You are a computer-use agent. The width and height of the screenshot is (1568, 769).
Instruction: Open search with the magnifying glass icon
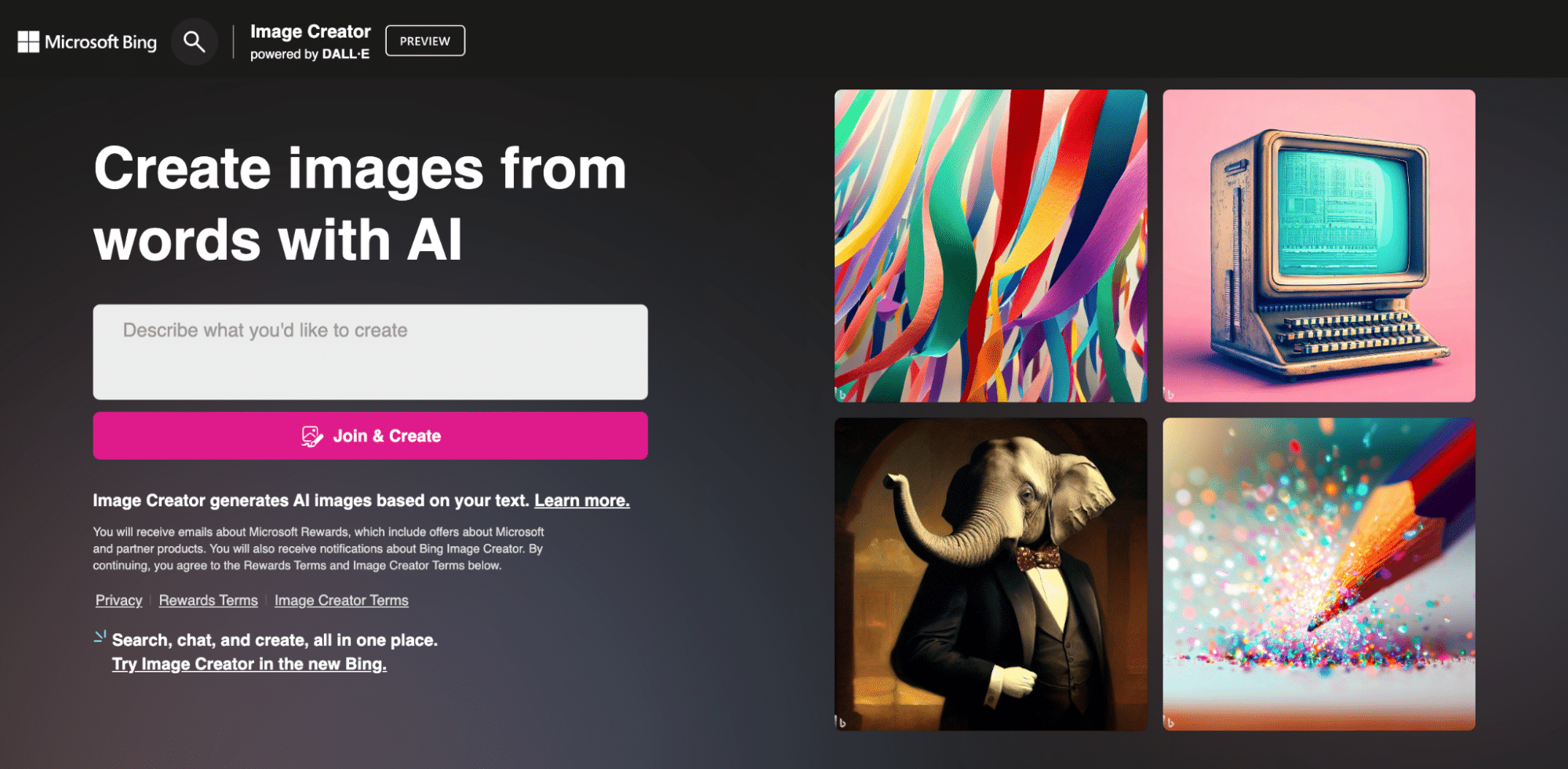[194, 42]
